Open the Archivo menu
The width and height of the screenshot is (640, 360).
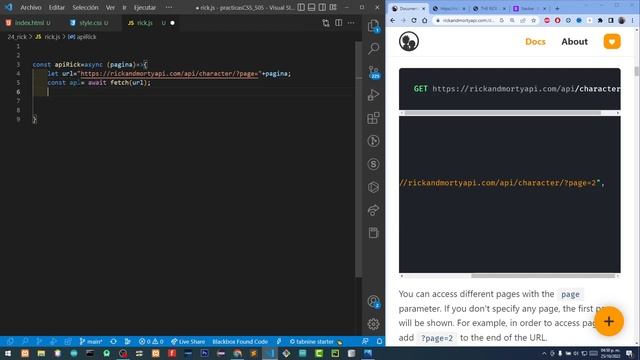click(x=31, y=7)
